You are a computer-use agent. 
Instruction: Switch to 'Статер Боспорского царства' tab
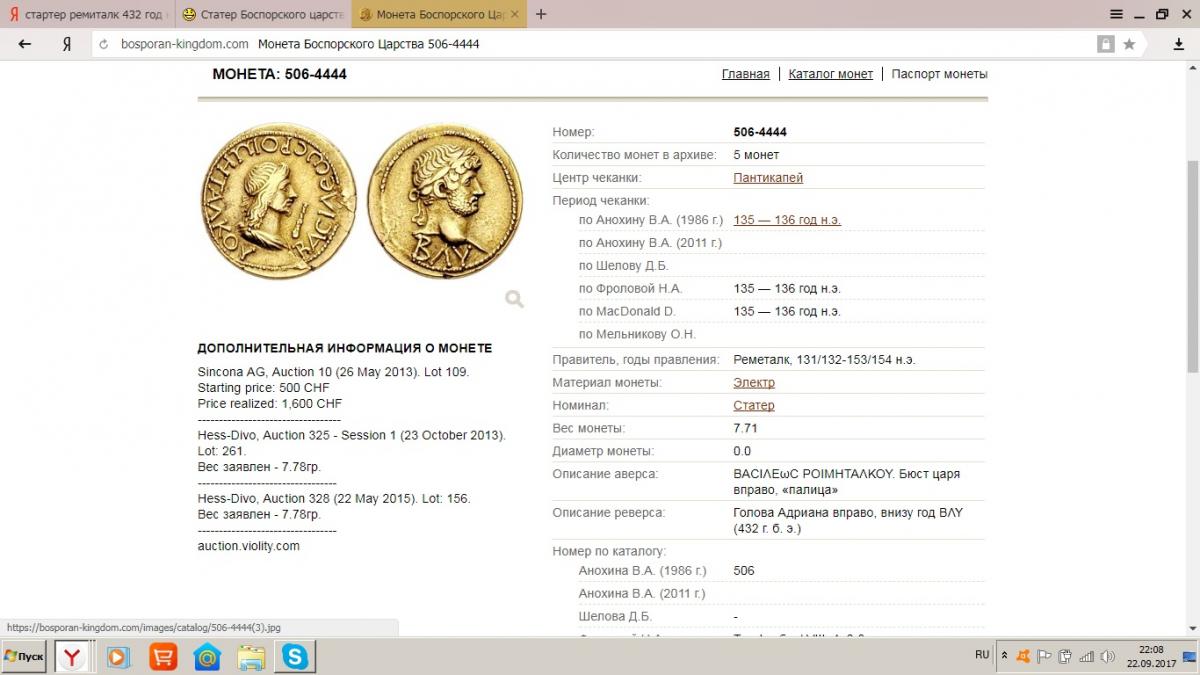tap(263, 15)
